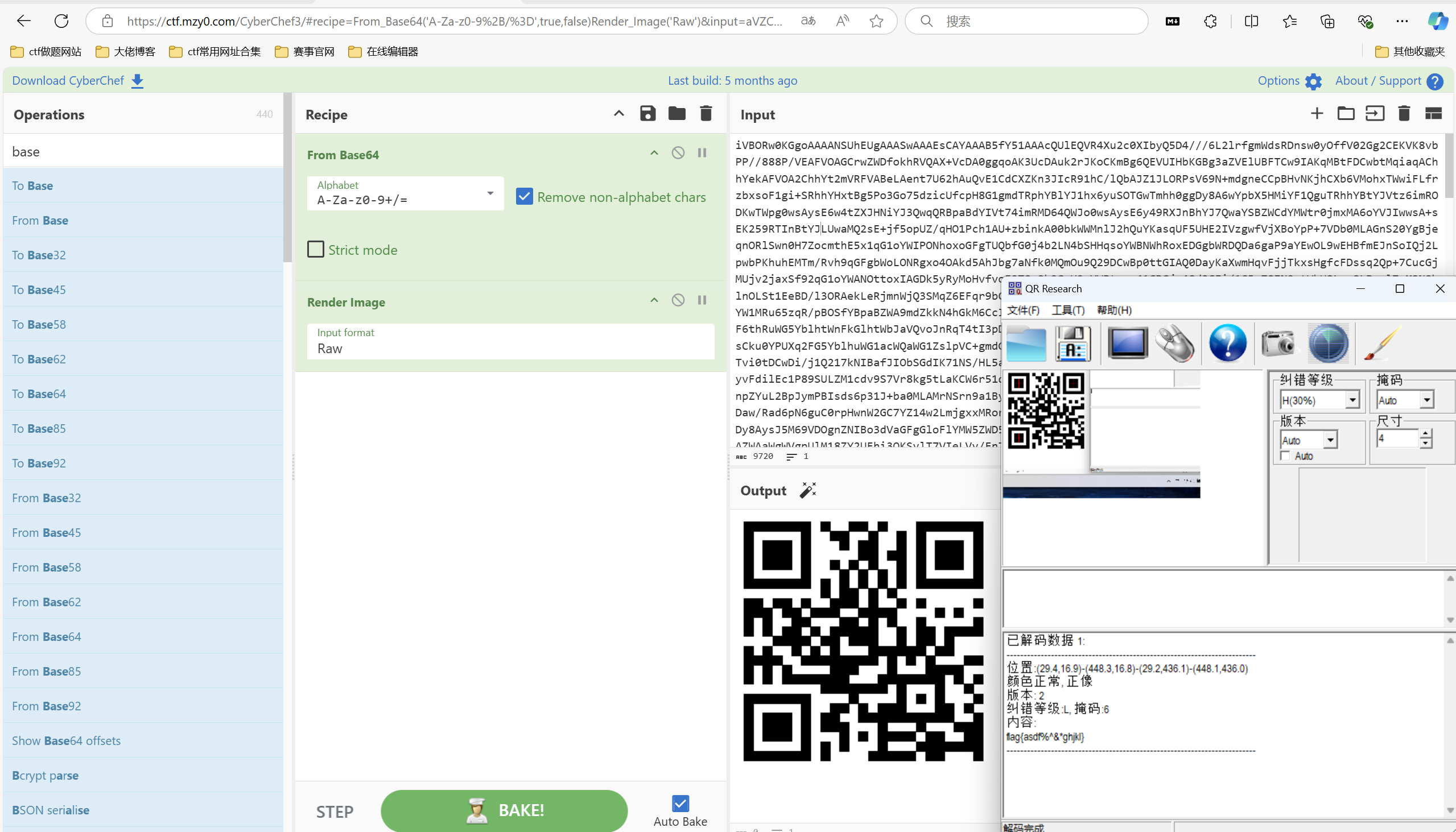Open Render Image Input format dropdown
The width and height of the screenshot is (1456, 832).
510,341
